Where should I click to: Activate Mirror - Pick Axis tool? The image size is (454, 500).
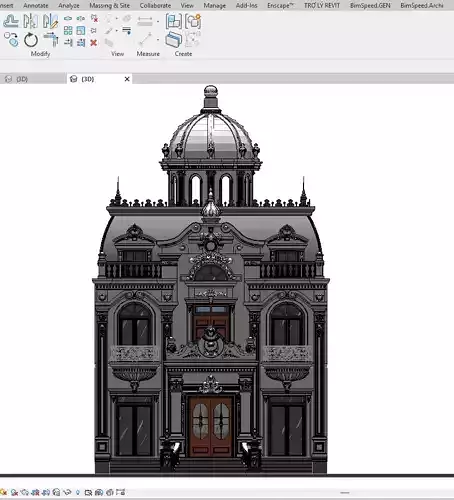click(x=30, y=21)
